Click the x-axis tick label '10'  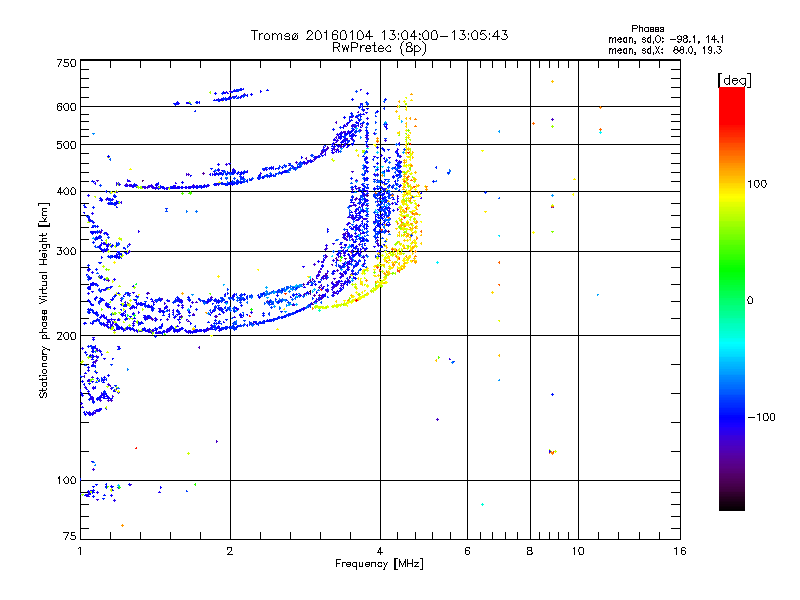578,551
